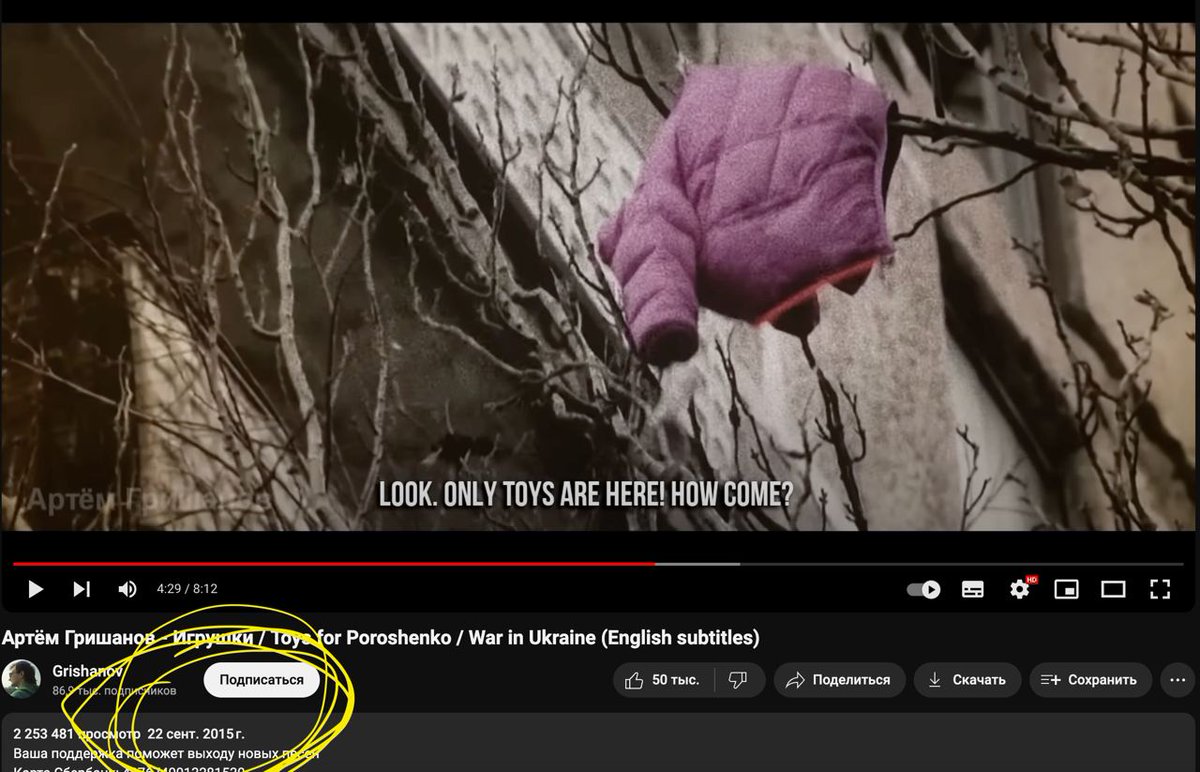Play the video
Viewport: 1200px width, 772px height.
tap(36, 589)
